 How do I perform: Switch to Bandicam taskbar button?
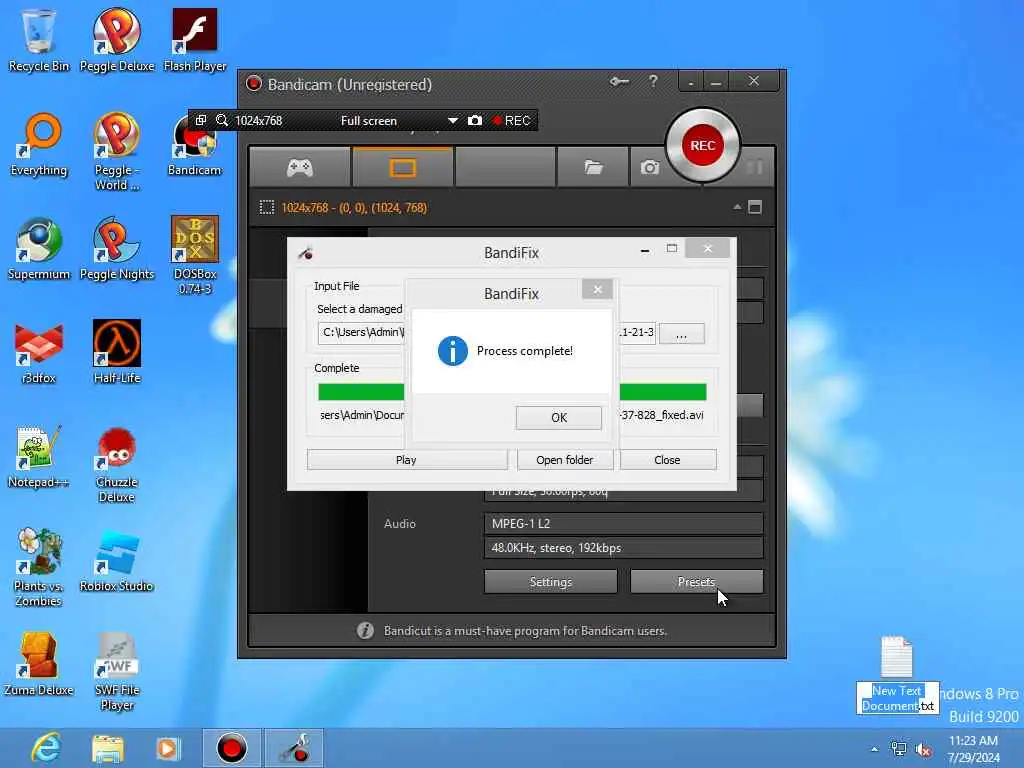pos(232,748)
